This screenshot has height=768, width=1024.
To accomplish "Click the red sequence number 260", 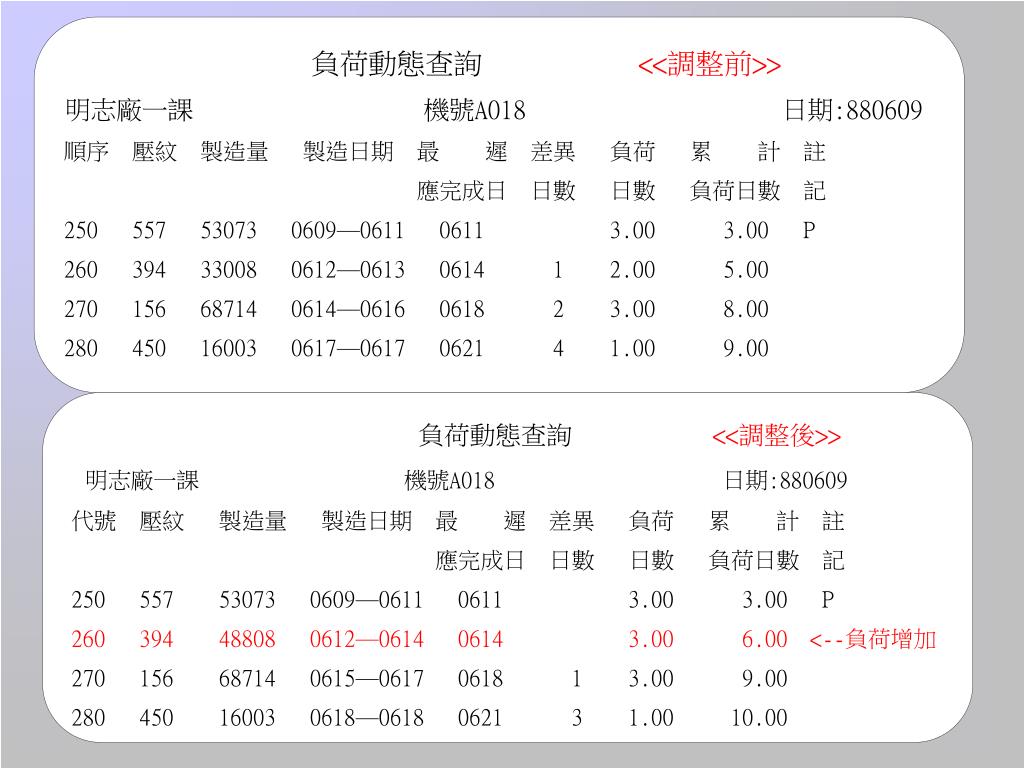I will pyautogui.click(x=88, y=639).
